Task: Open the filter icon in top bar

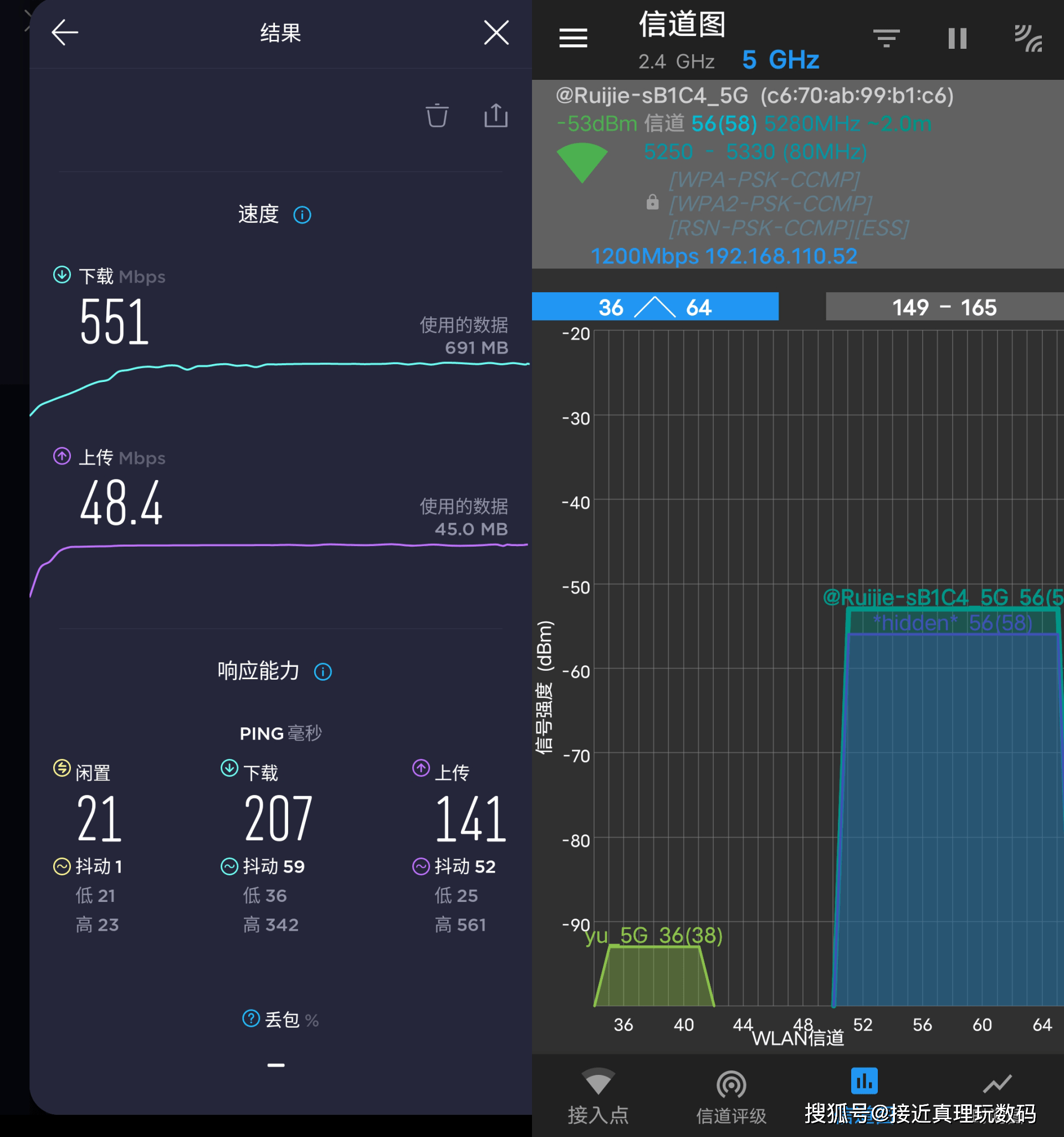Action: pos(886,38)
